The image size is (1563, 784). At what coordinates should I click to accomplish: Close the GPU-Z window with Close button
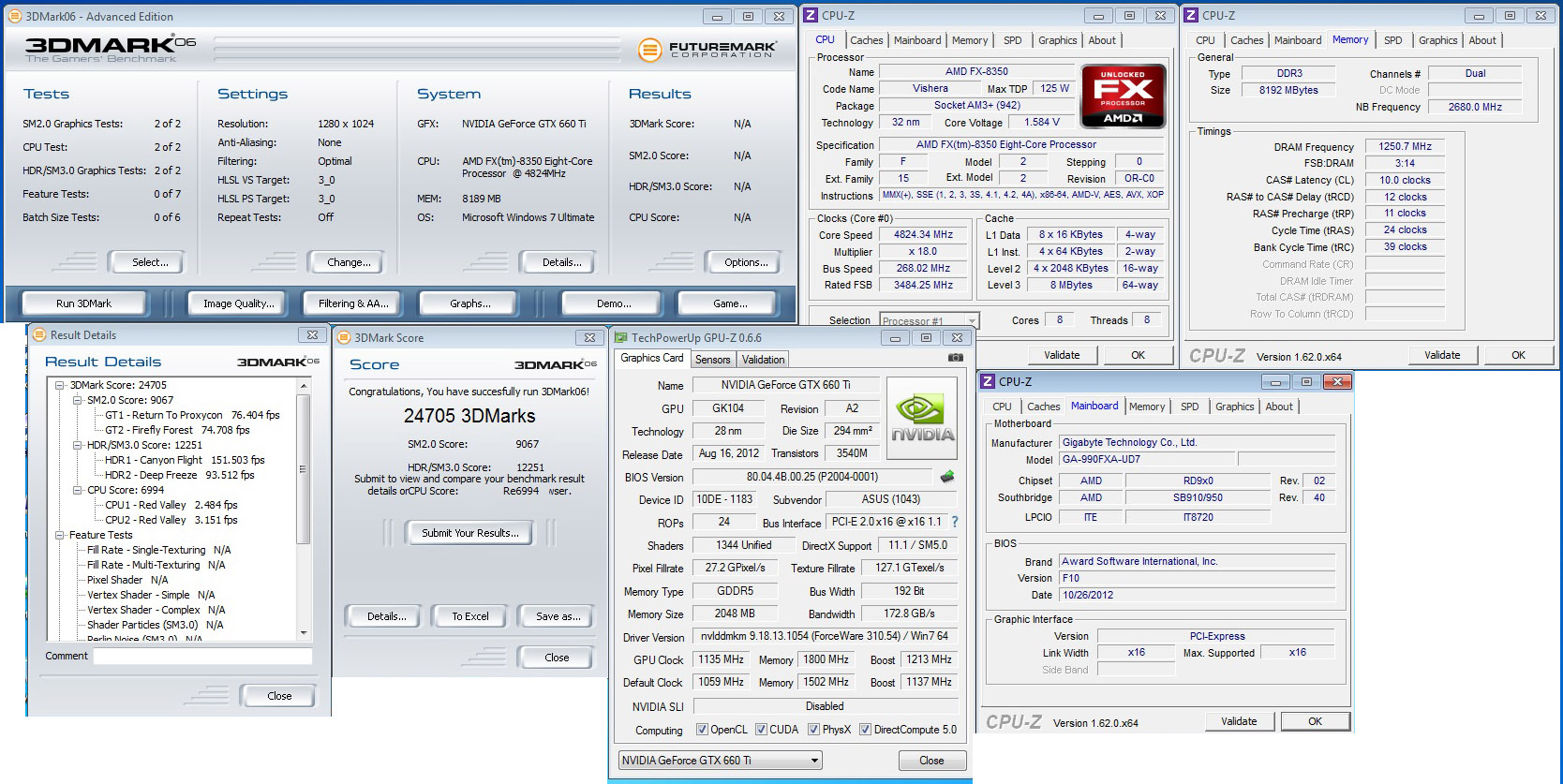(x=931, y=761)
